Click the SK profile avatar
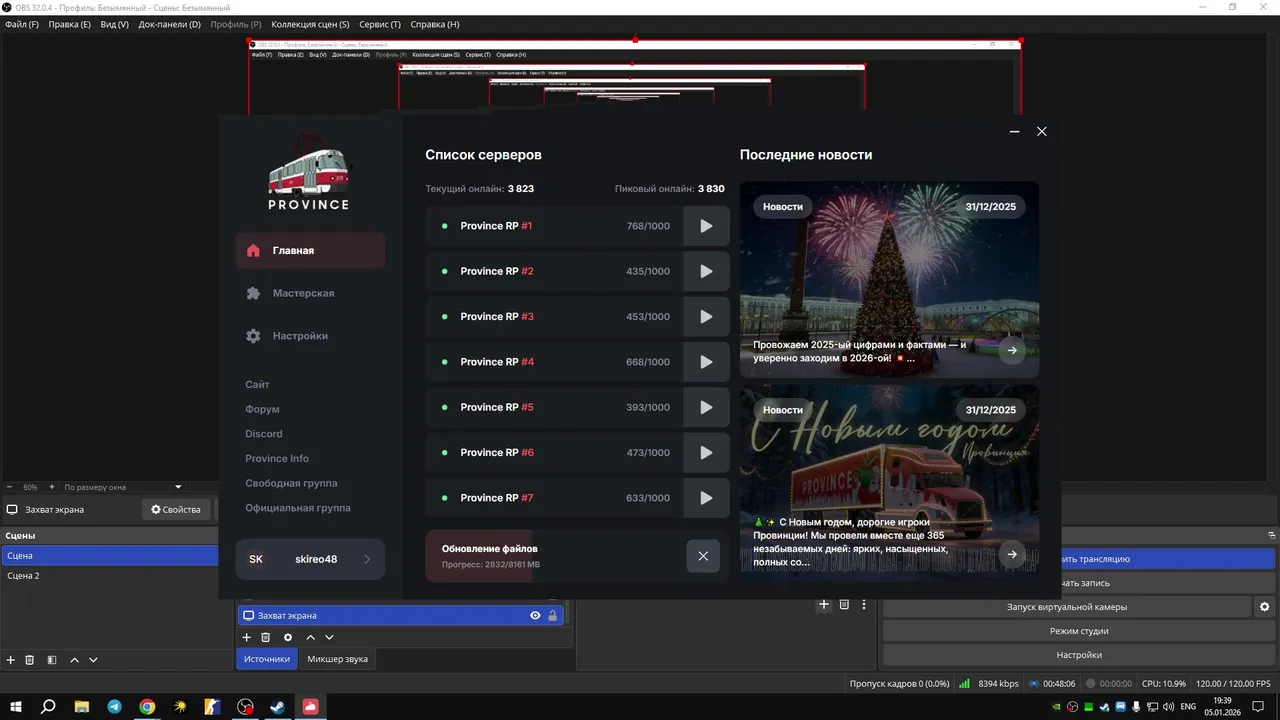The image size is (1280, 720). pyautogui.click(x=256, y=559)
